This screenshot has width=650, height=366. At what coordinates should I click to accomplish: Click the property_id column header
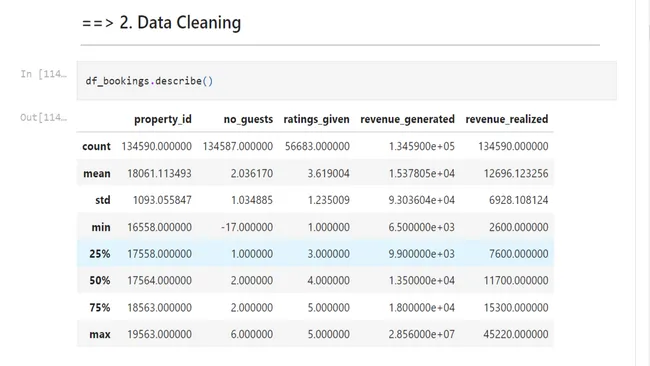pos(162,119)
